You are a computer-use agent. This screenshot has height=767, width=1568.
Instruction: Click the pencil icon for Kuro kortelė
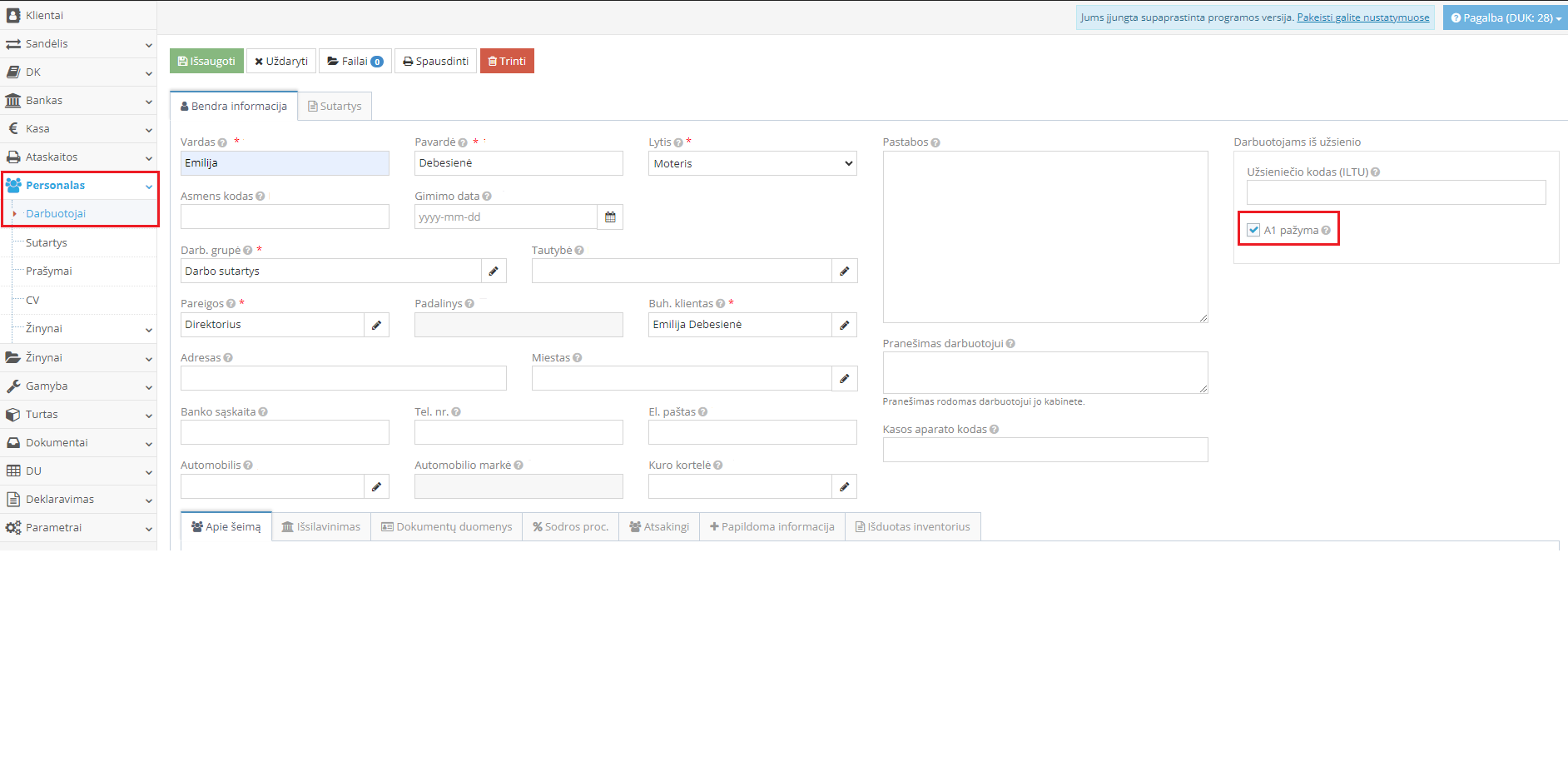845,486
